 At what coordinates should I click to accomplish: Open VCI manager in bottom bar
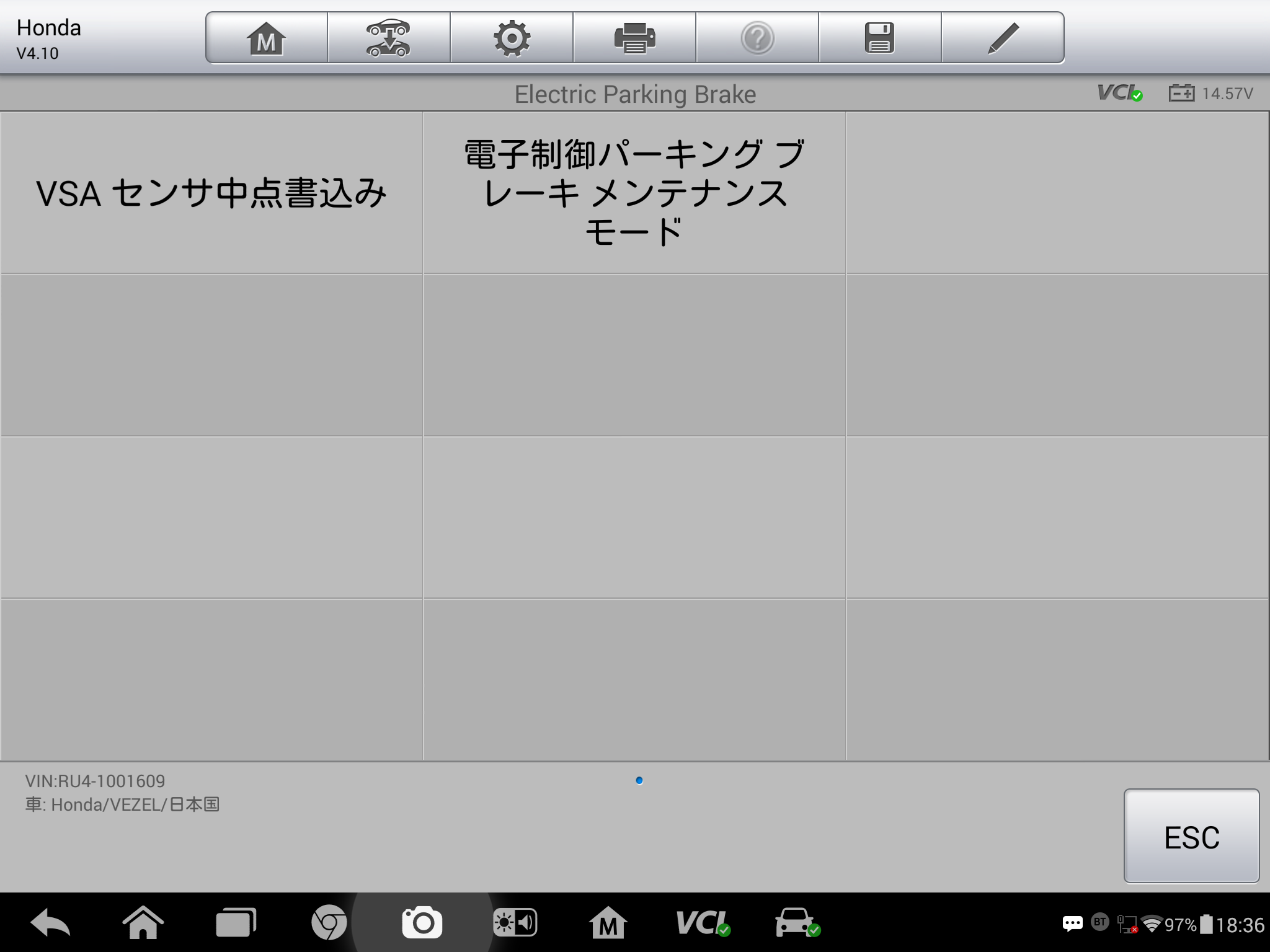pos(703,923)
